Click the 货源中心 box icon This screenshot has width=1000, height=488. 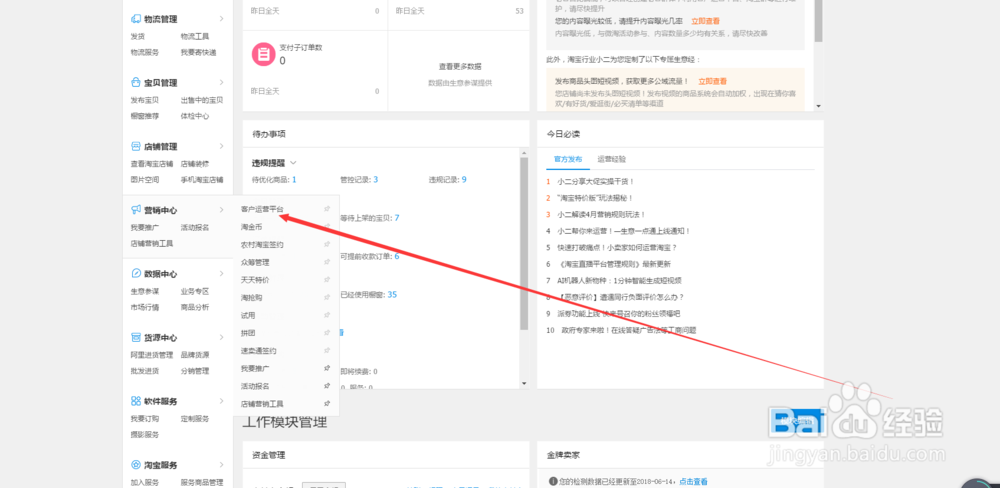pos(136,337)
